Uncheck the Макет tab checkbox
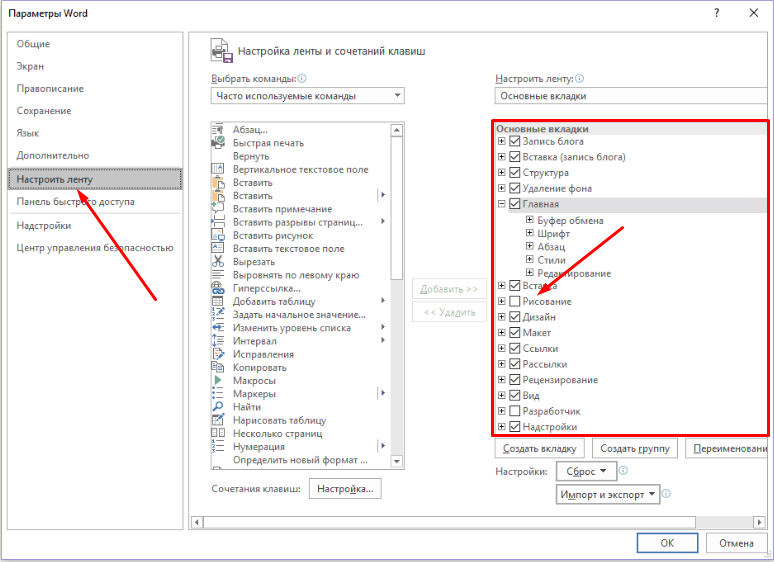The image size is (774, 562). point(515,333)
